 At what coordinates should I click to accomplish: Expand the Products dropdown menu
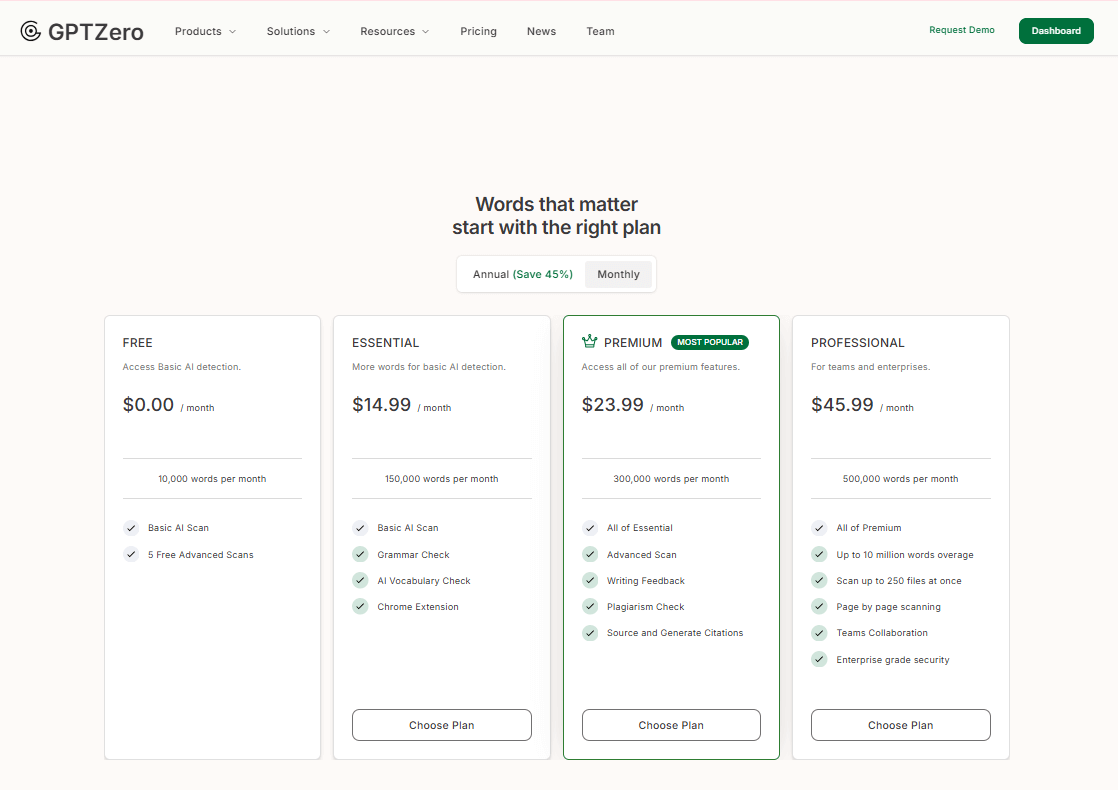205,31
